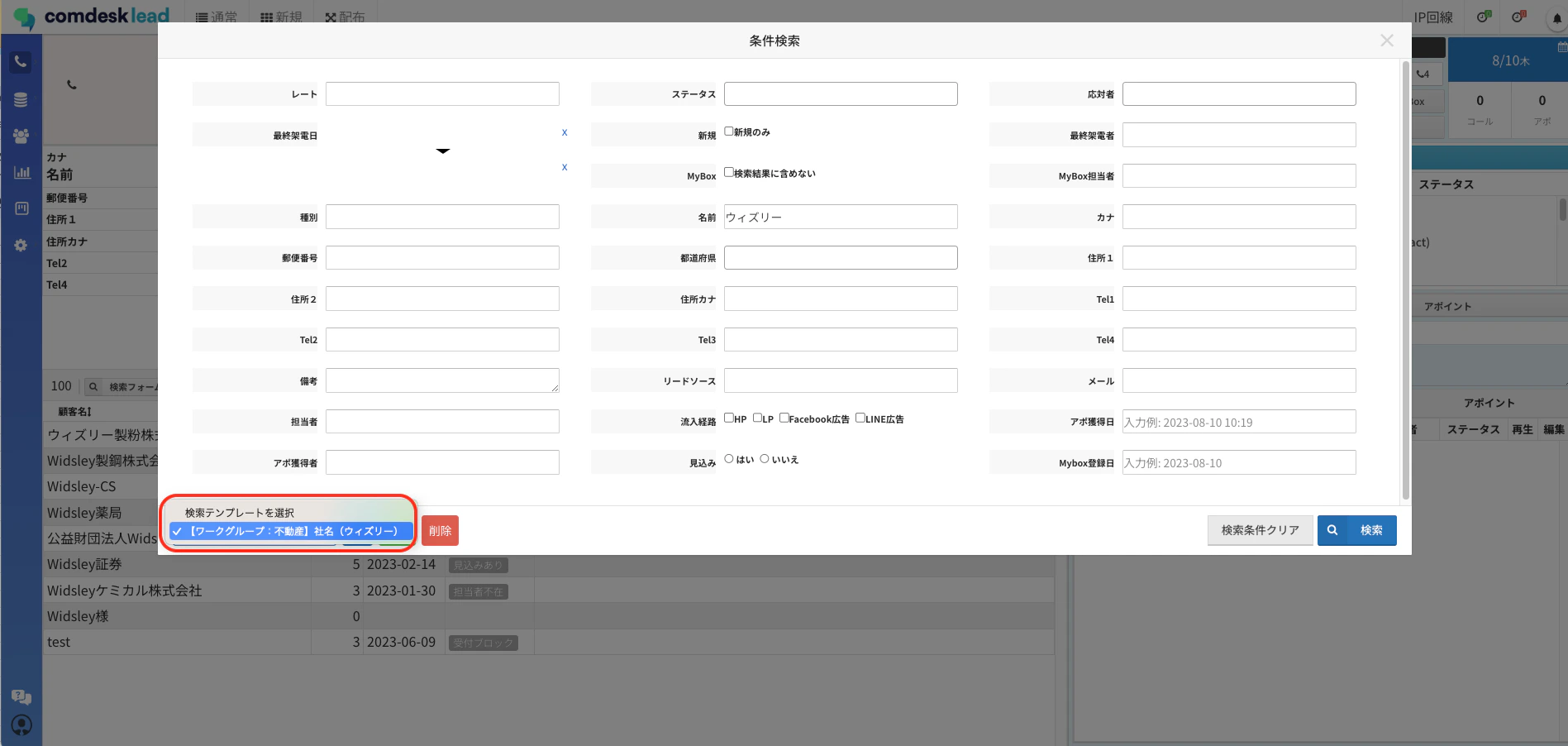Click the clock icon with the red badge
Viewport: 1568px width, 746px height.
point(1518,17)
